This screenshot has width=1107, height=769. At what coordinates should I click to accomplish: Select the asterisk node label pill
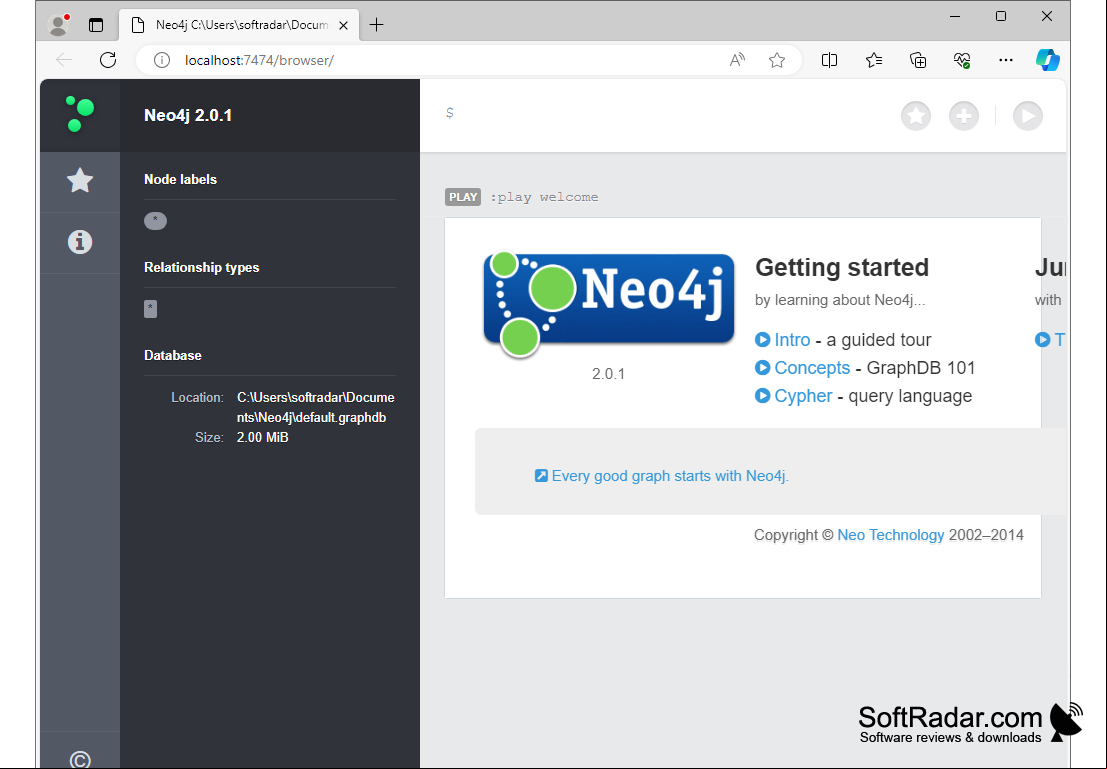(x=155, y=221)
